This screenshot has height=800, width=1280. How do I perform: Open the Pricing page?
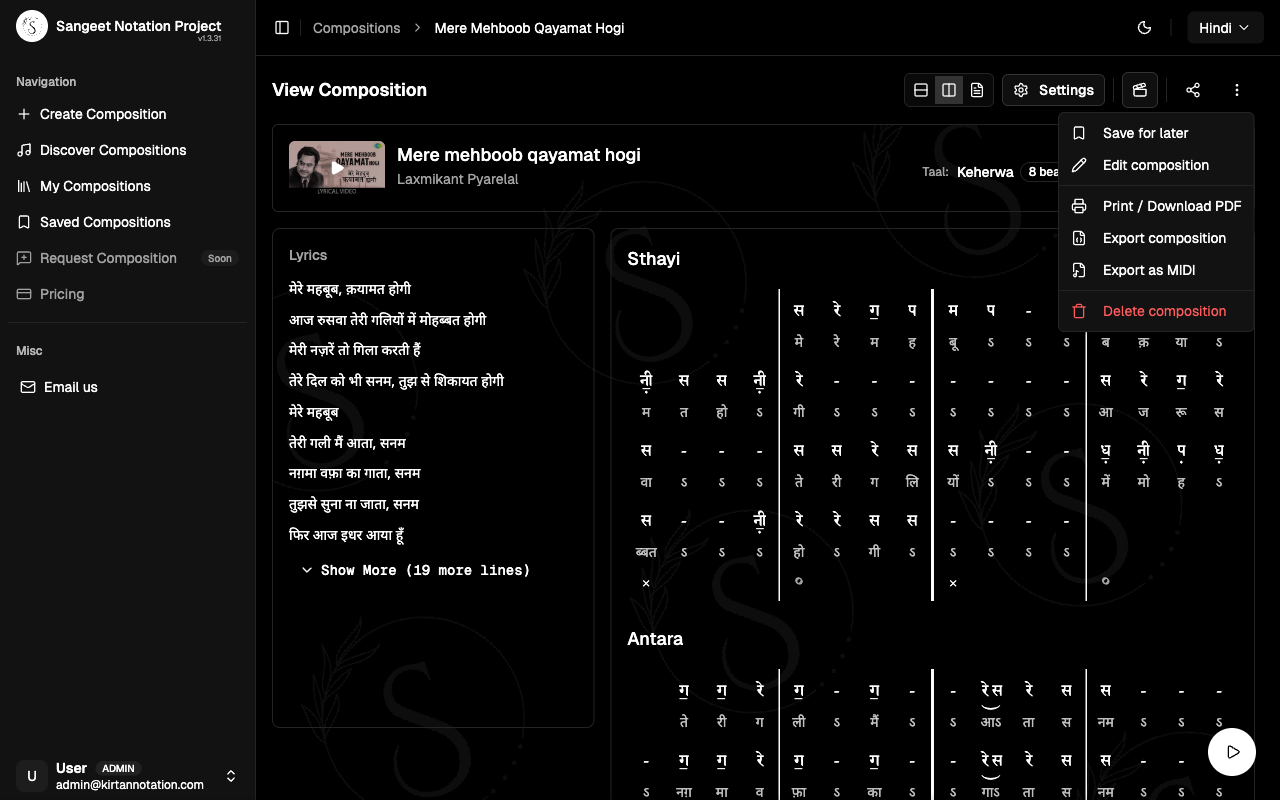pyautogui.click(x=62, y=294)
